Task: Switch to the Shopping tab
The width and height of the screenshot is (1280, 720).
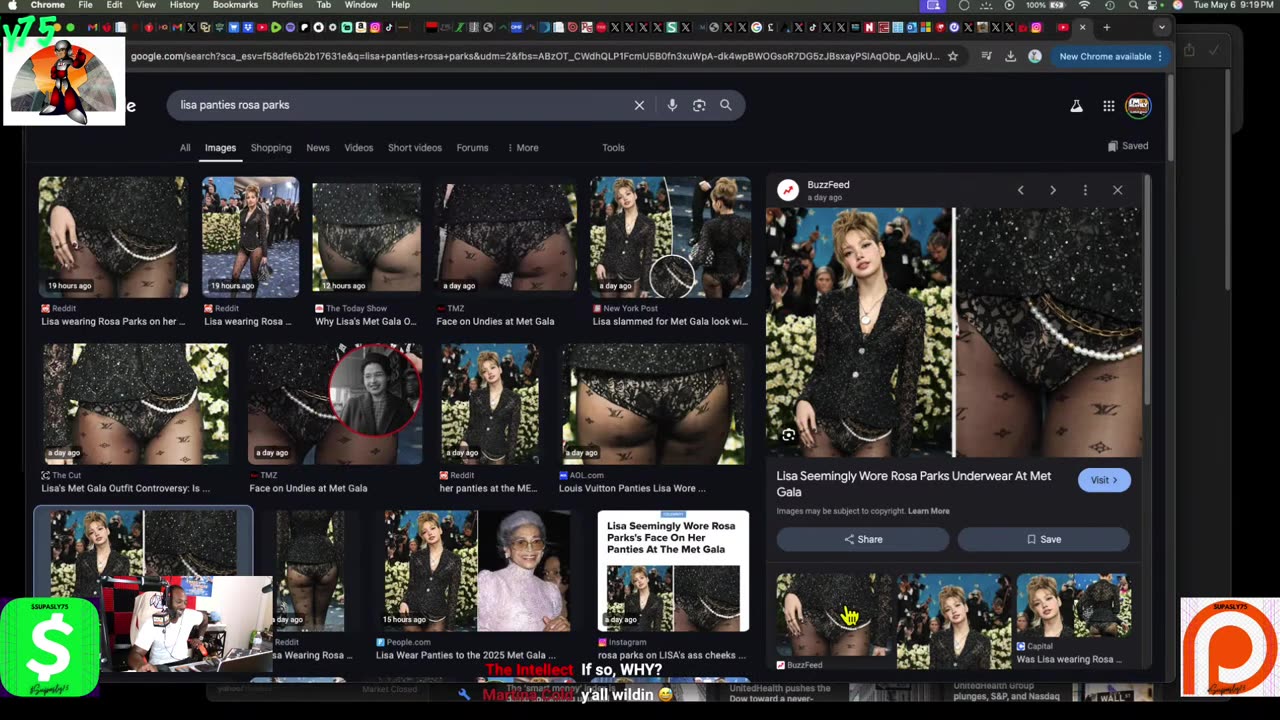Action: point(271,148)
